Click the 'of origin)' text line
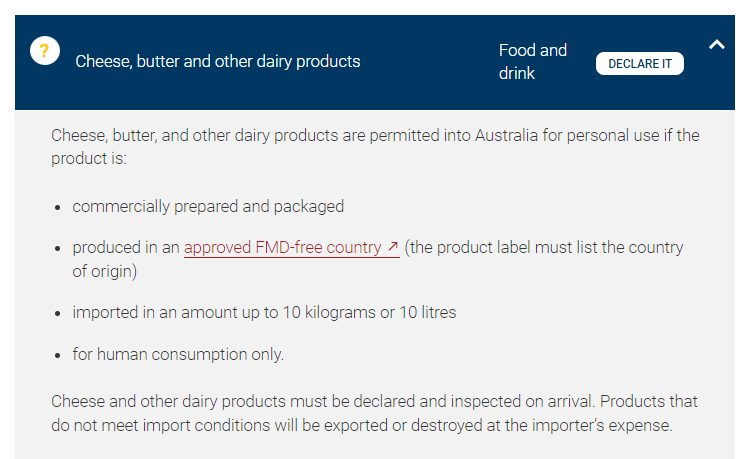The height and width of the screenshot is (459, 744). click(x=104, y=272)
